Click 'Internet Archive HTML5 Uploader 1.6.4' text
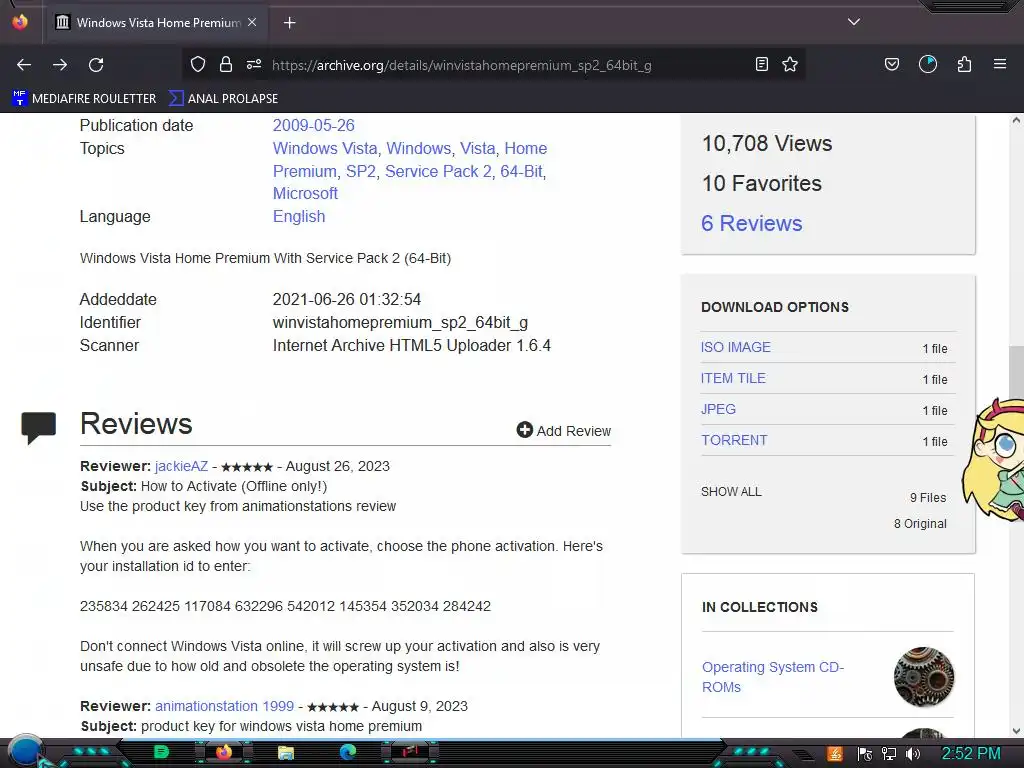 pyautogui.click(x=411, y=345)
